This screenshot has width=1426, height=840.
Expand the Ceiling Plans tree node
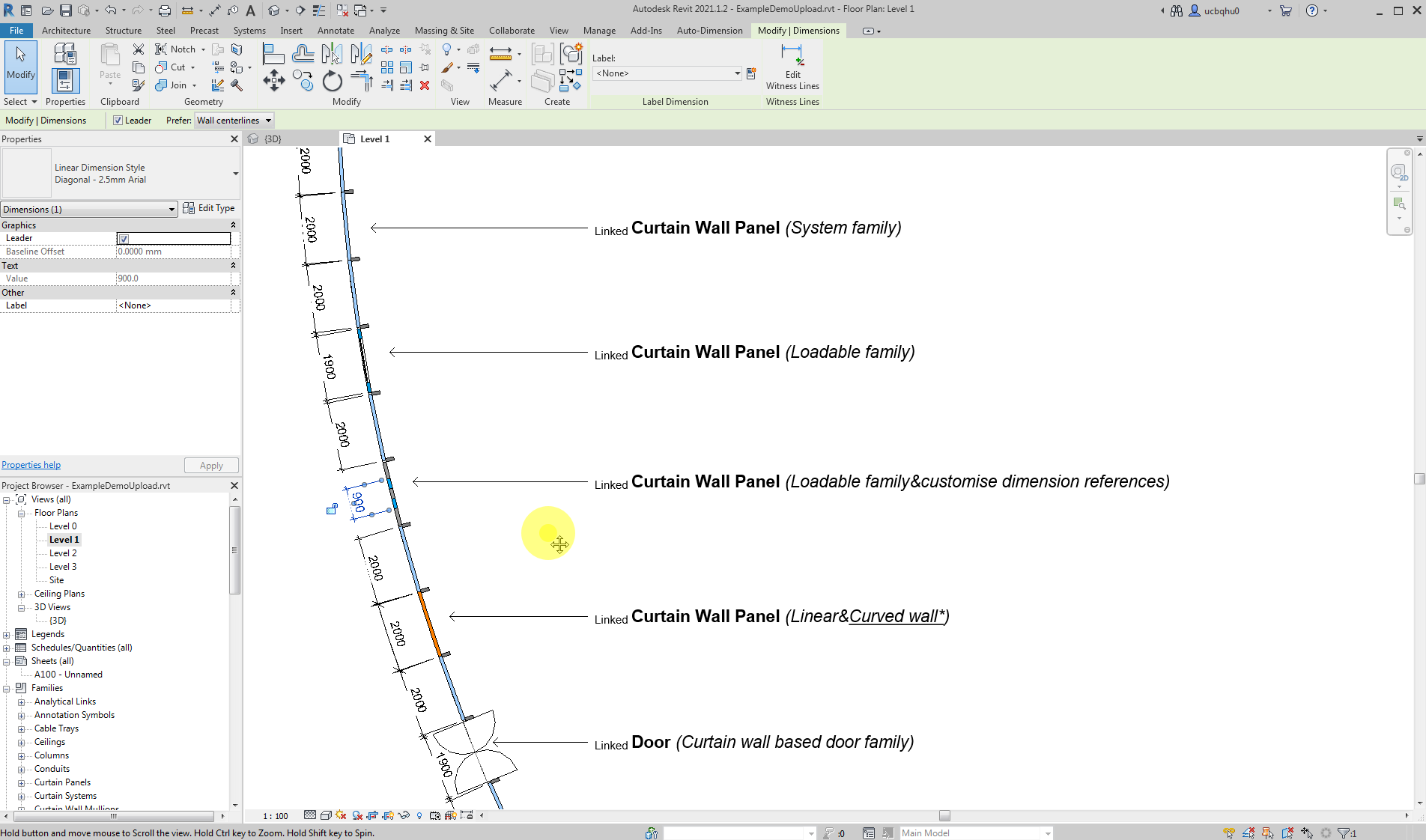point(22,594)
